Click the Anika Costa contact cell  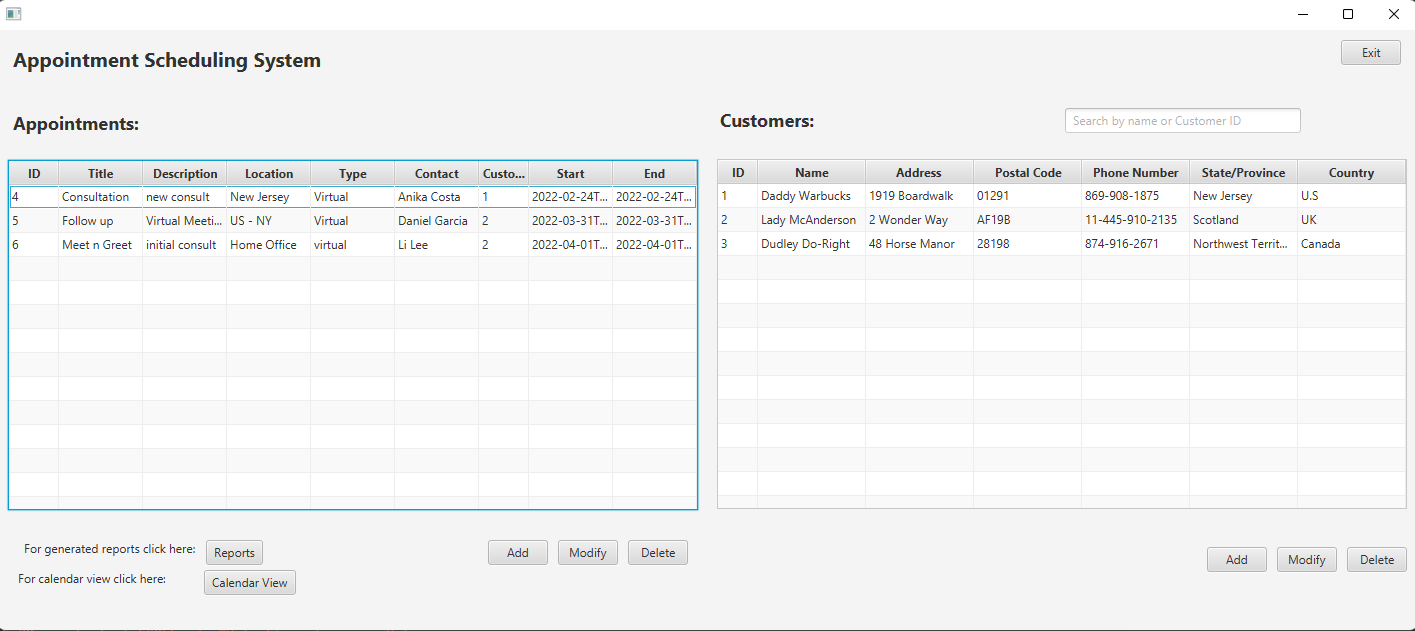(437, 197)
